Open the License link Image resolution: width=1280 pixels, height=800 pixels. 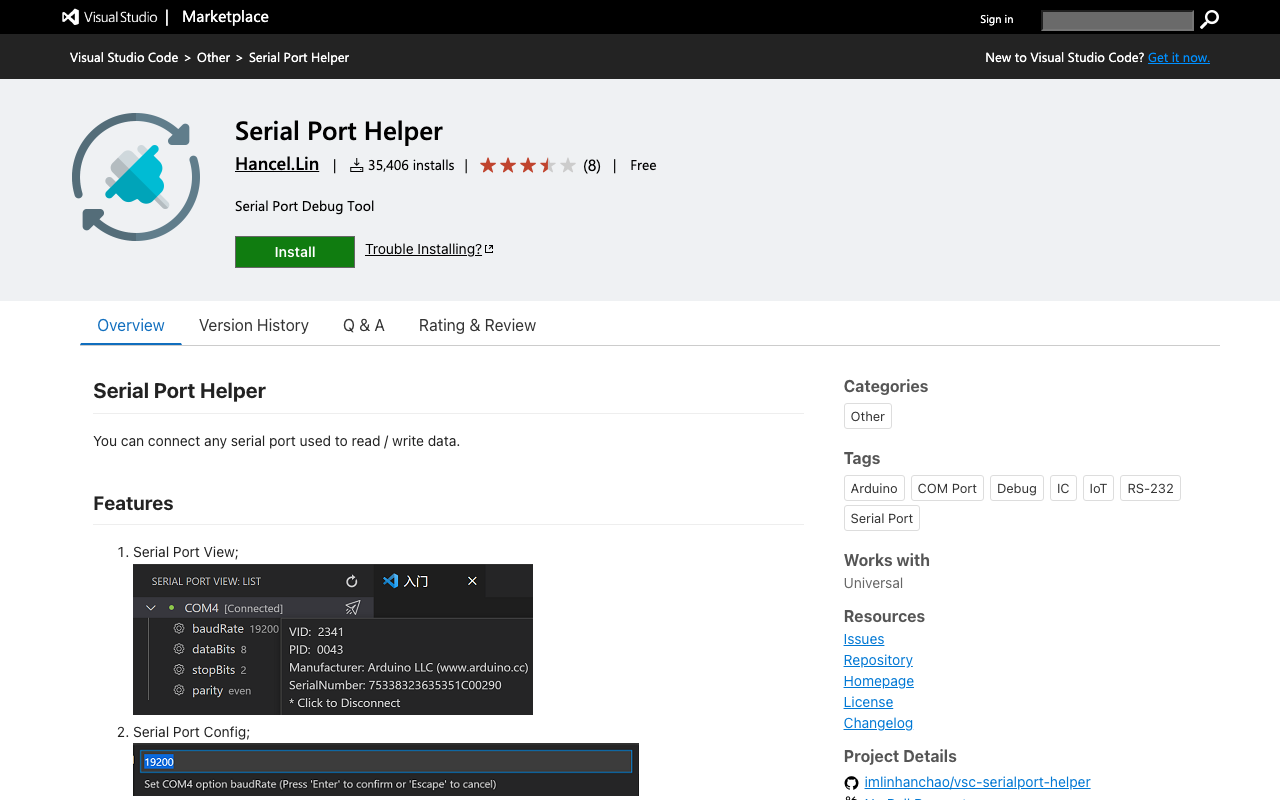tap(868, 702)
